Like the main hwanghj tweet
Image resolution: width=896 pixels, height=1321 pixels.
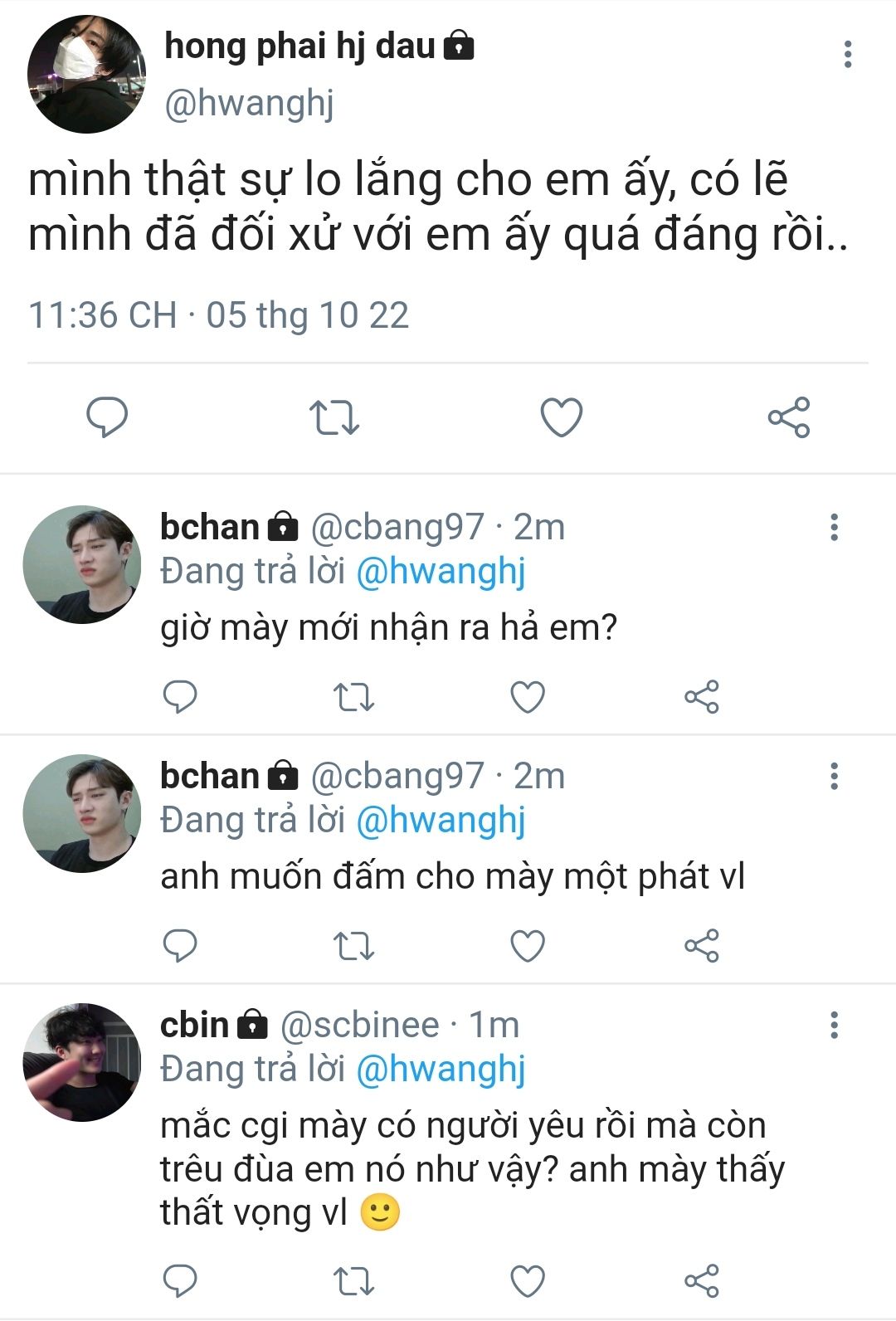point(562,417)
